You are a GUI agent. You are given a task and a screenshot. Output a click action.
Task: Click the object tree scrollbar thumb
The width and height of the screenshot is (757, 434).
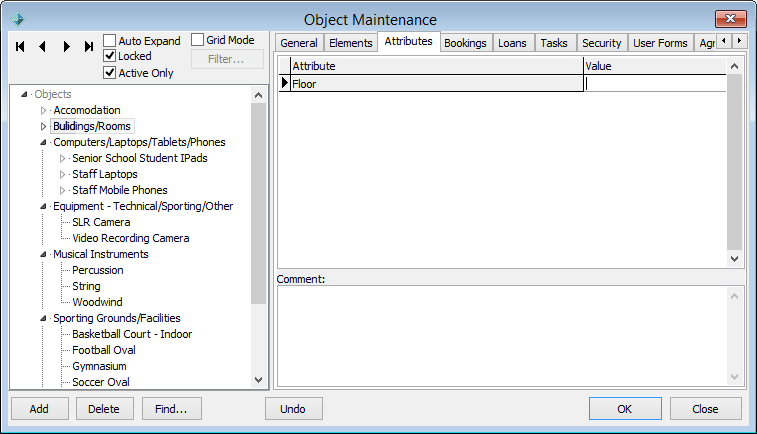coord(258,203)
